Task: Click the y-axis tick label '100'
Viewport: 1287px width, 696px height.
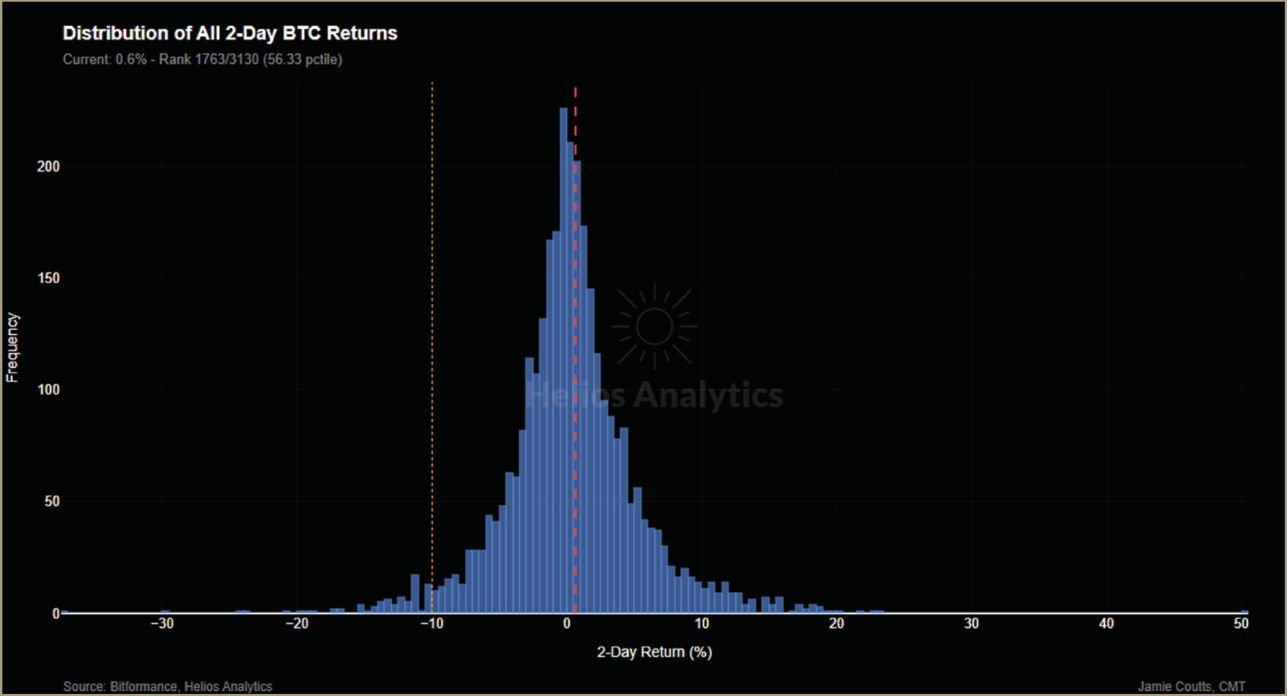Action: (49, 390)
